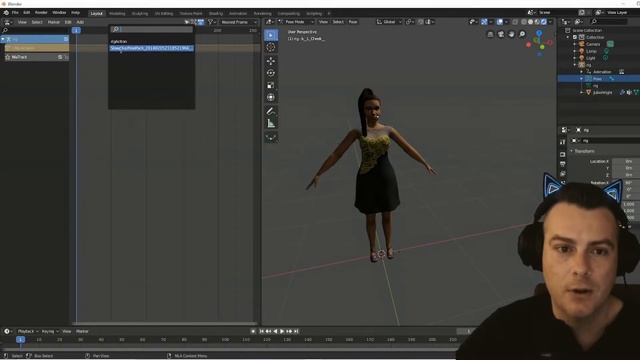
Task: Select the Breakdowner pose tool
Action: click(271, 137)
